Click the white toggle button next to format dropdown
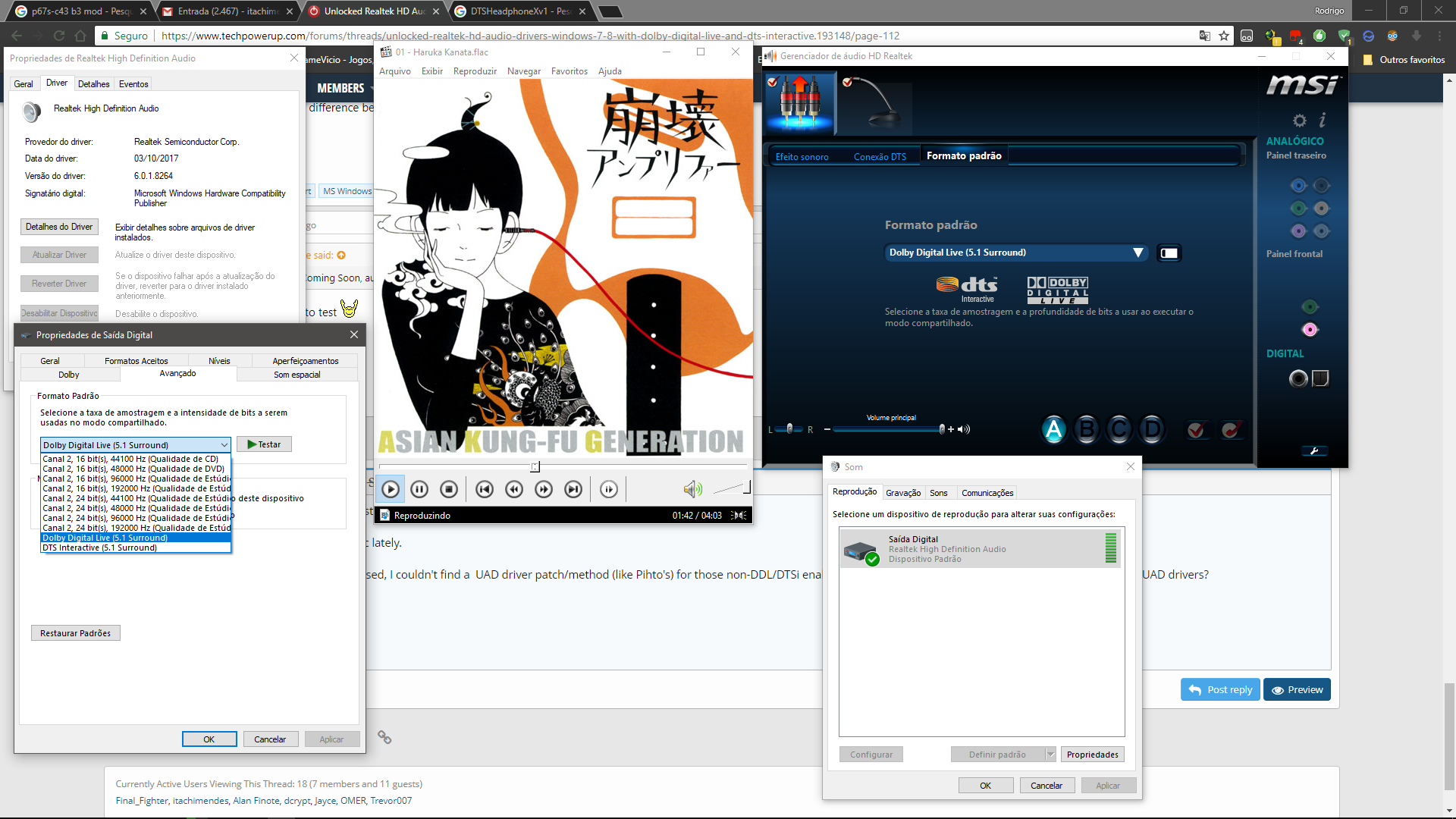The height and width of the screenshot is (819, 1456). tap(1169, 253)
